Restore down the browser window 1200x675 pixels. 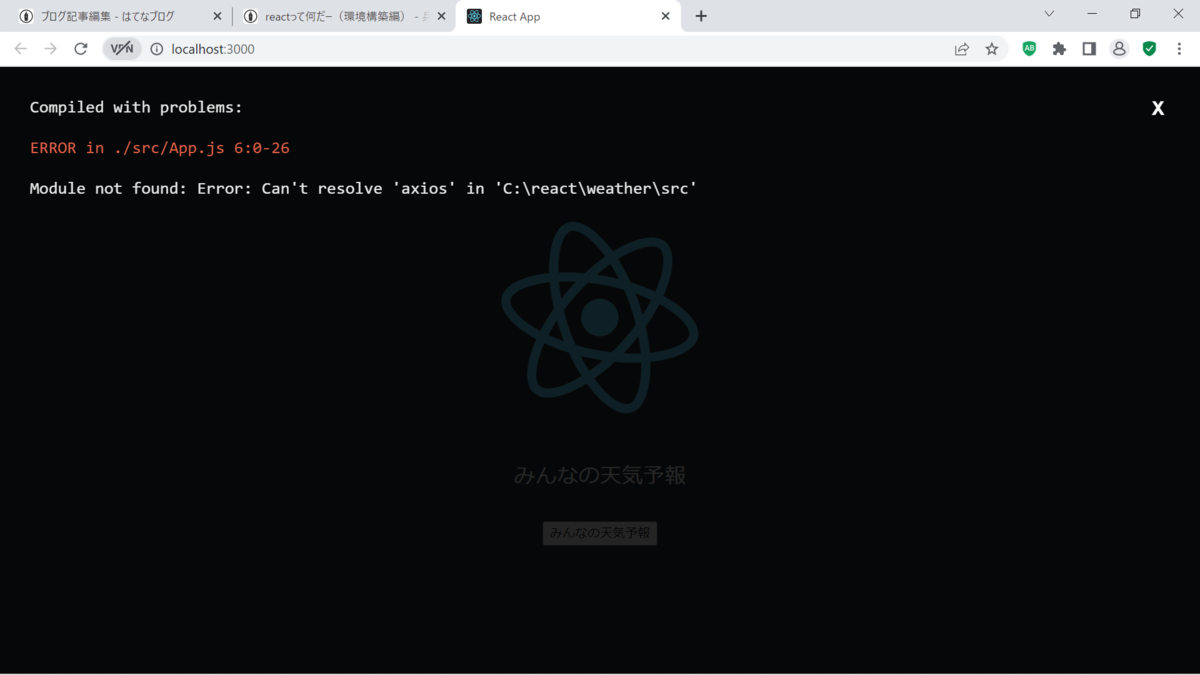point(1135,14)
